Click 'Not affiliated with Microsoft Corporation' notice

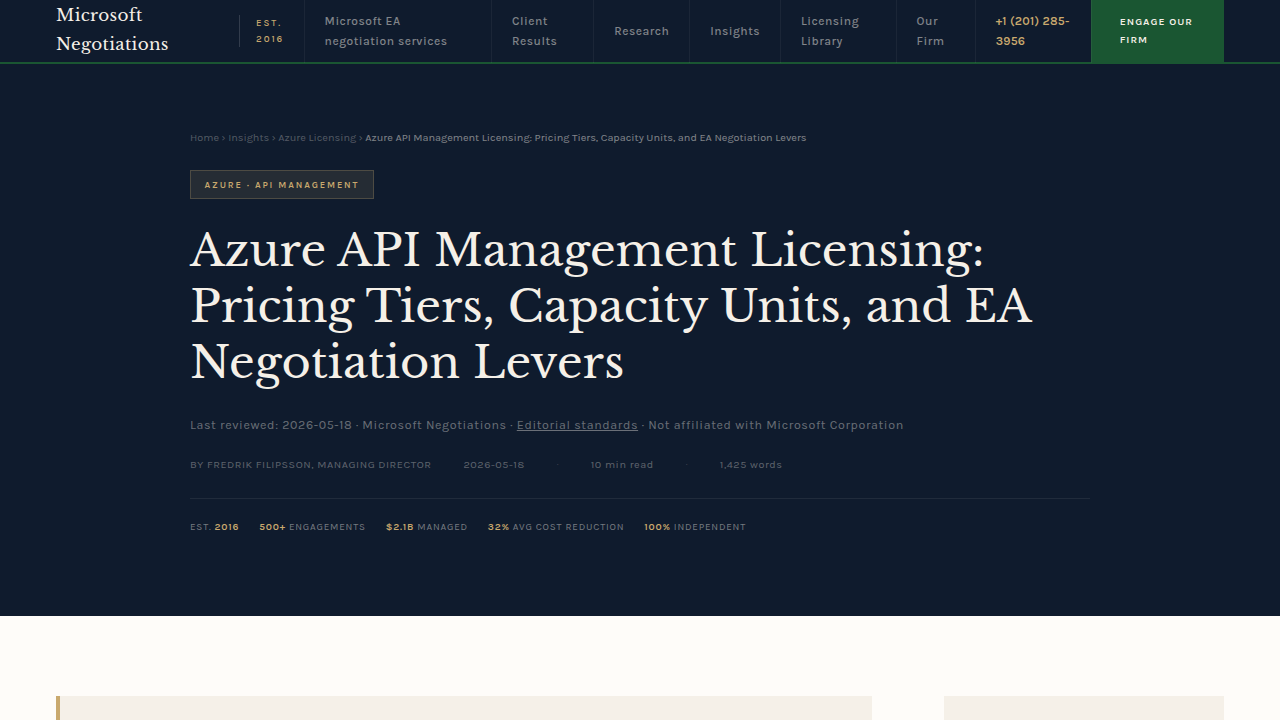click(776, 425)
